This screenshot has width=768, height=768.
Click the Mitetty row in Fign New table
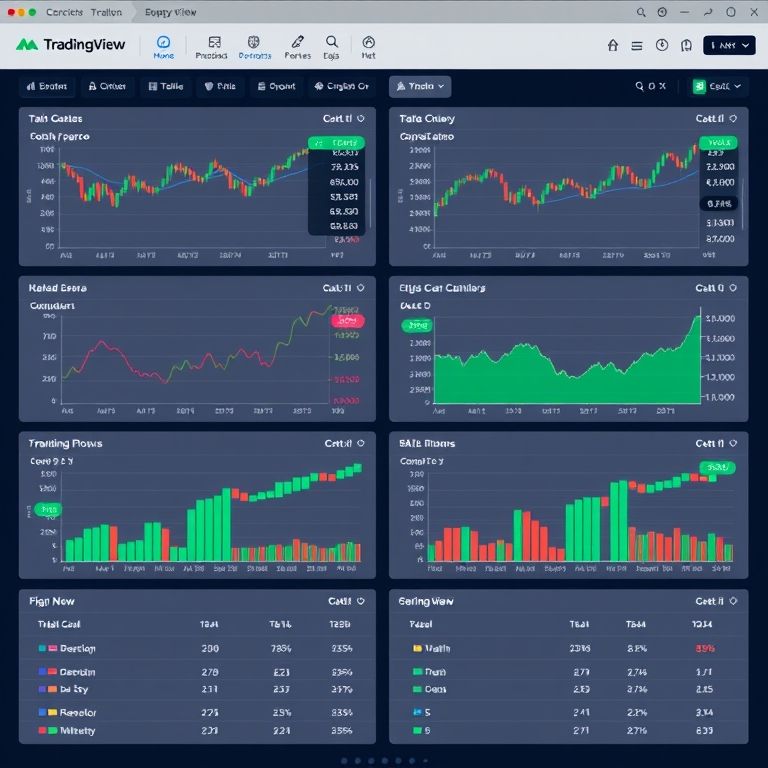77,730
